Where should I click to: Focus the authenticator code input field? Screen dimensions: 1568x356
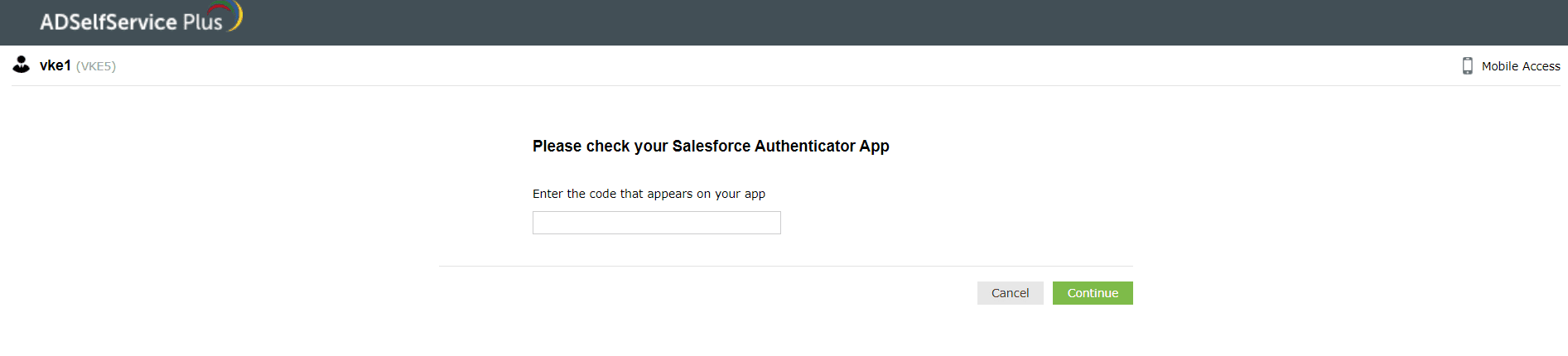[x=656, y=223]
